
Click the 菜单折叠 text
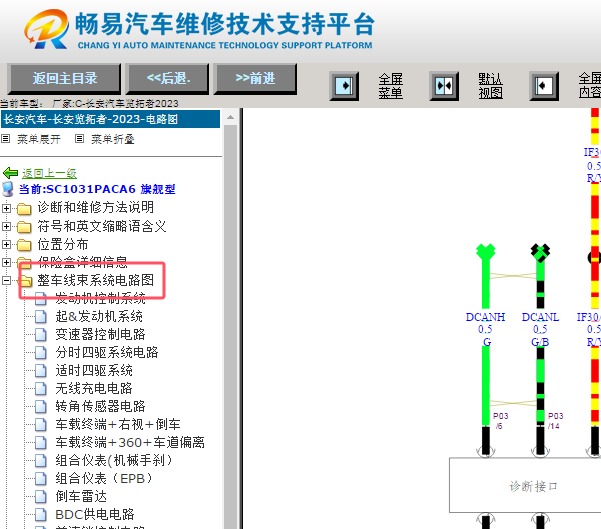tap(113, 139)
